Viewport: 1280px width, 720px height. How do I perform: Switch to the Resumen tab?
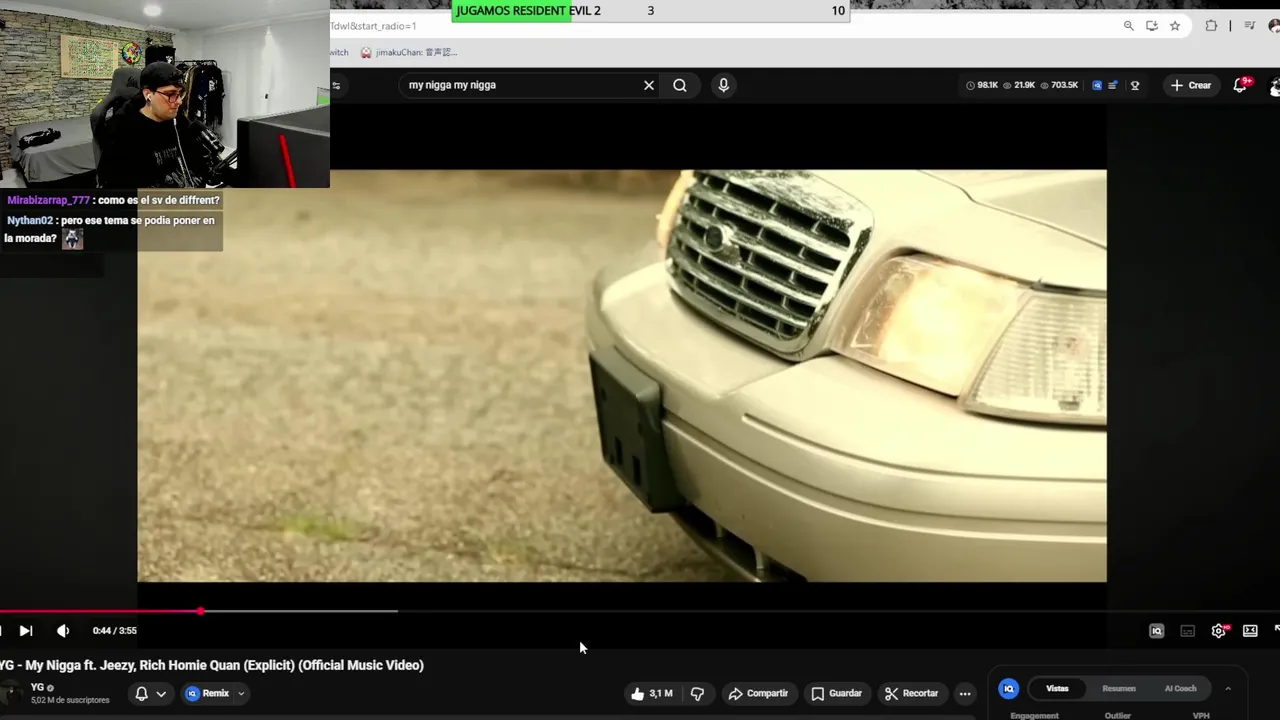(x=1119, y=688)
